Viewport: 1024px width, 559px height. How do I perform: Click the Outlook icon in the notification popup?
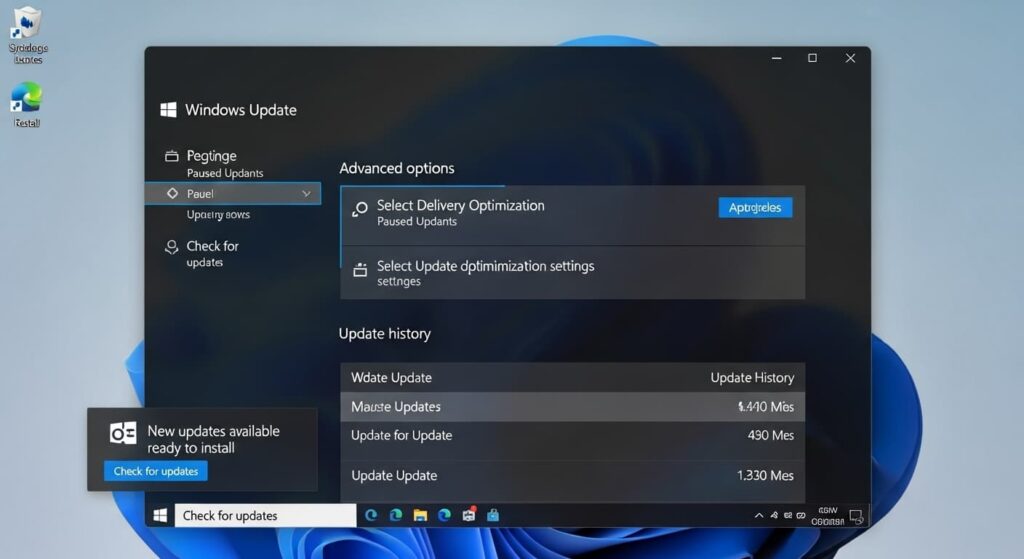[123, 433]
